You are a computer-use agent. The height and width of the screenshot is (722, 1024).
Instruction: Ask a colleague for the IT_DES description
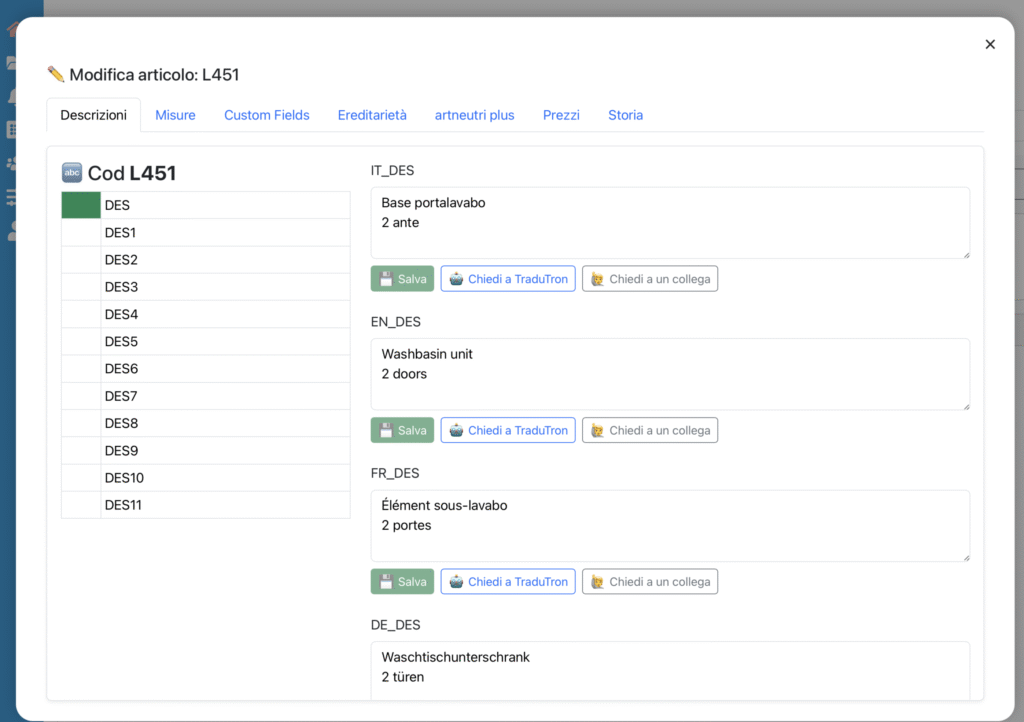650,279
